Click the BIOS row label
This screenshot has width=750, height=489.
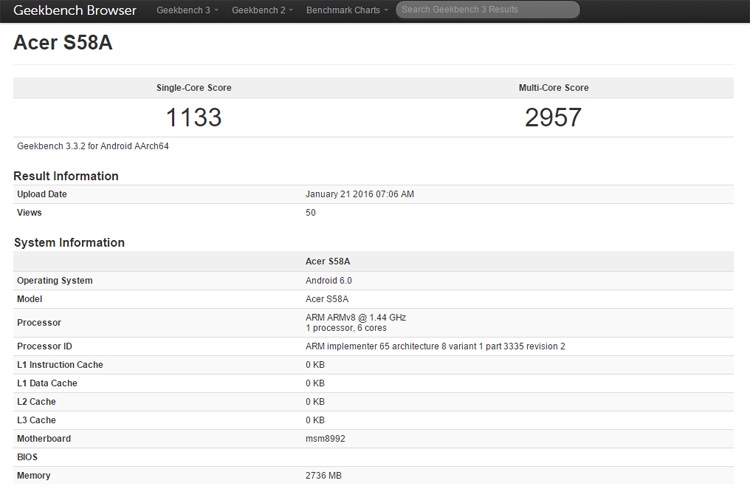(27, 457)
